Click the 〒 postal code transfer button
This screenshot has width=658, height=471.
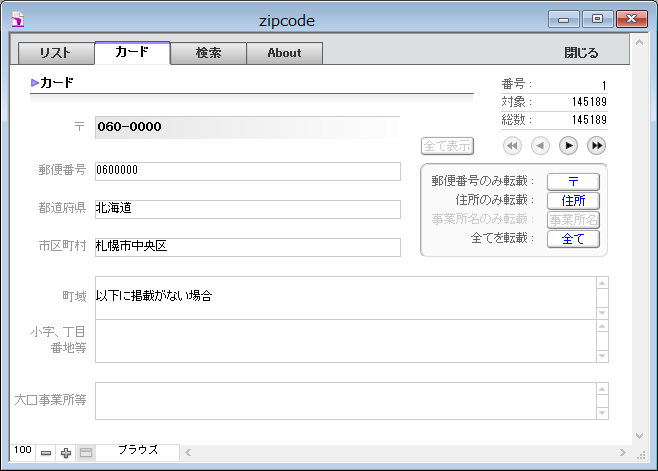tap(573, 181)
